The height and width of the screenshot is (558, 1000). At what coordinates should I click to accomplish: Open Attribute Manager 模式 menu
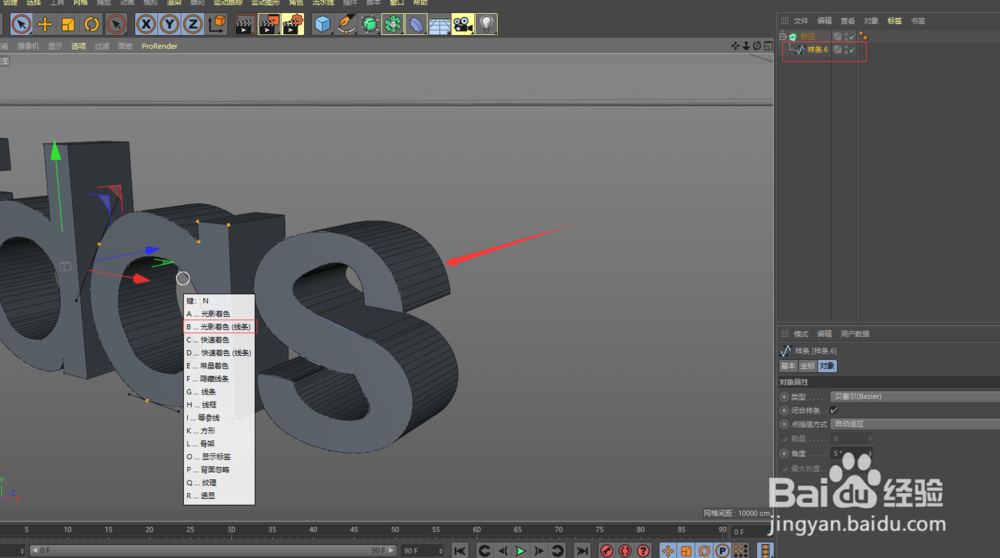[801, 334]
